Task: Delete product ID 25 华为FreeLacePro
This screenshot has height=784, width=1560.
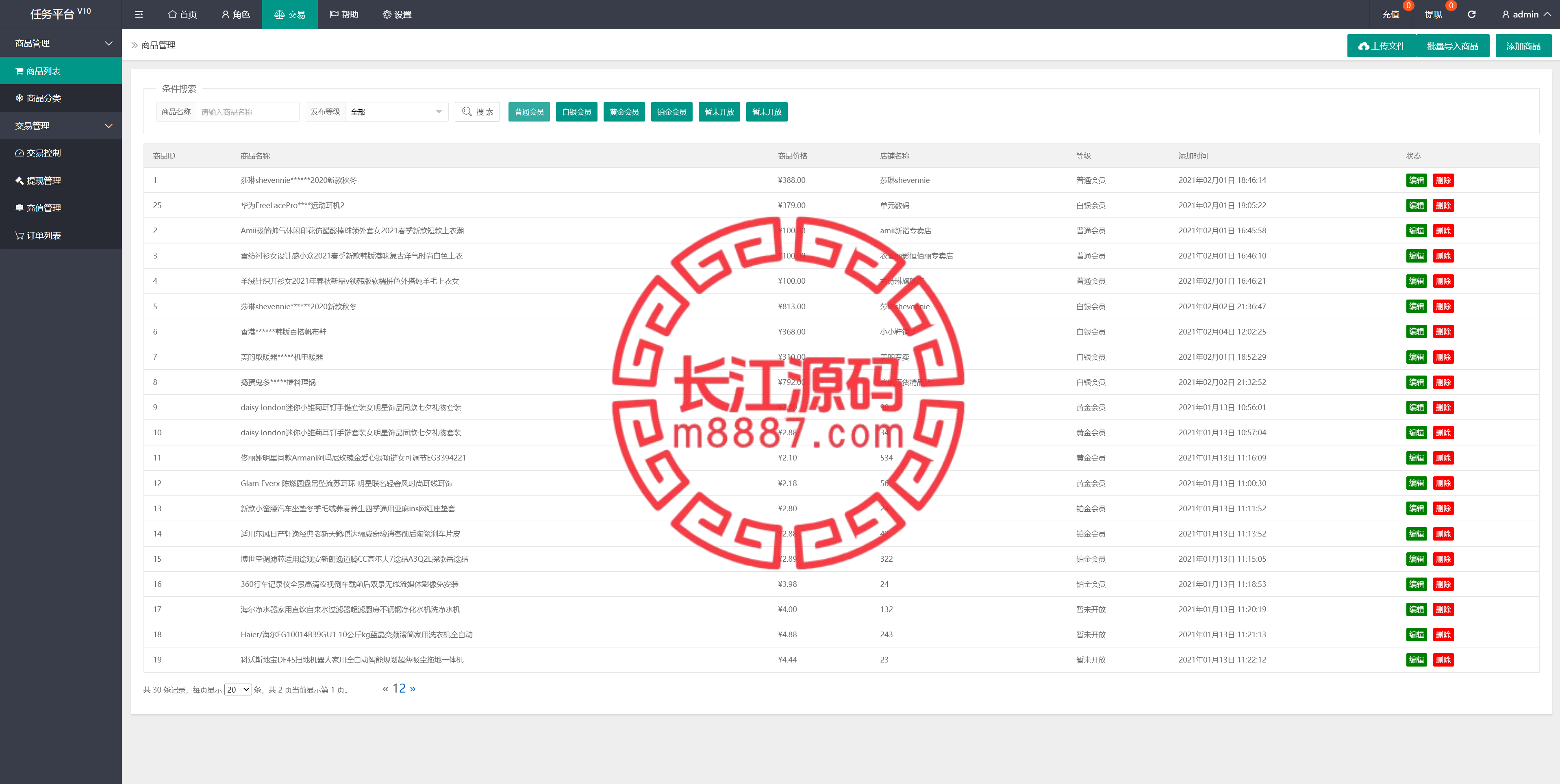Action: point(1443,205)
